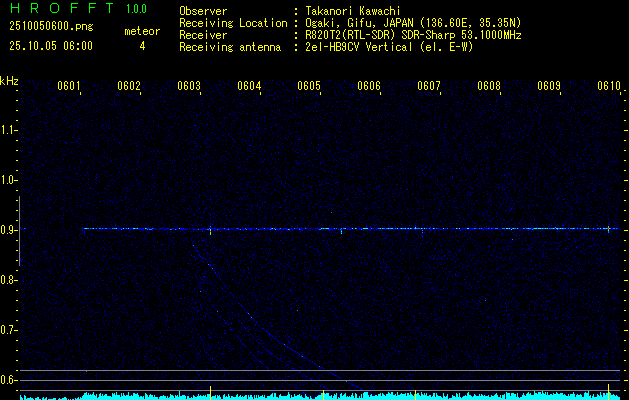Click the 0605 time axis label

(x=309, y=86)
